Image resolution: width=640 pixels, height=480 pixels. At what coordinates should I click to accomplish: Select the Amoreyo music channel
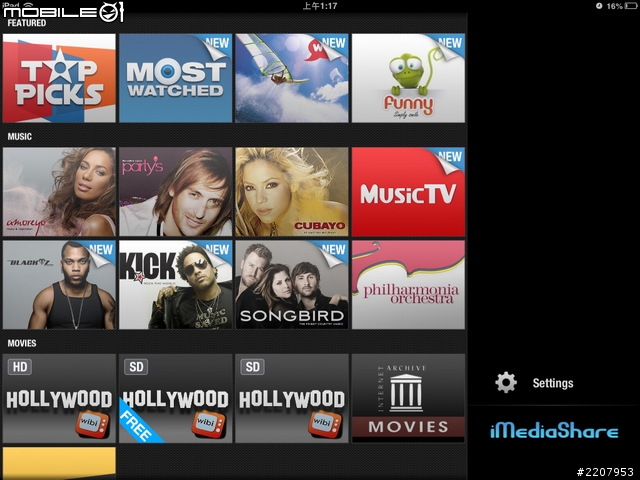(59, 192)
